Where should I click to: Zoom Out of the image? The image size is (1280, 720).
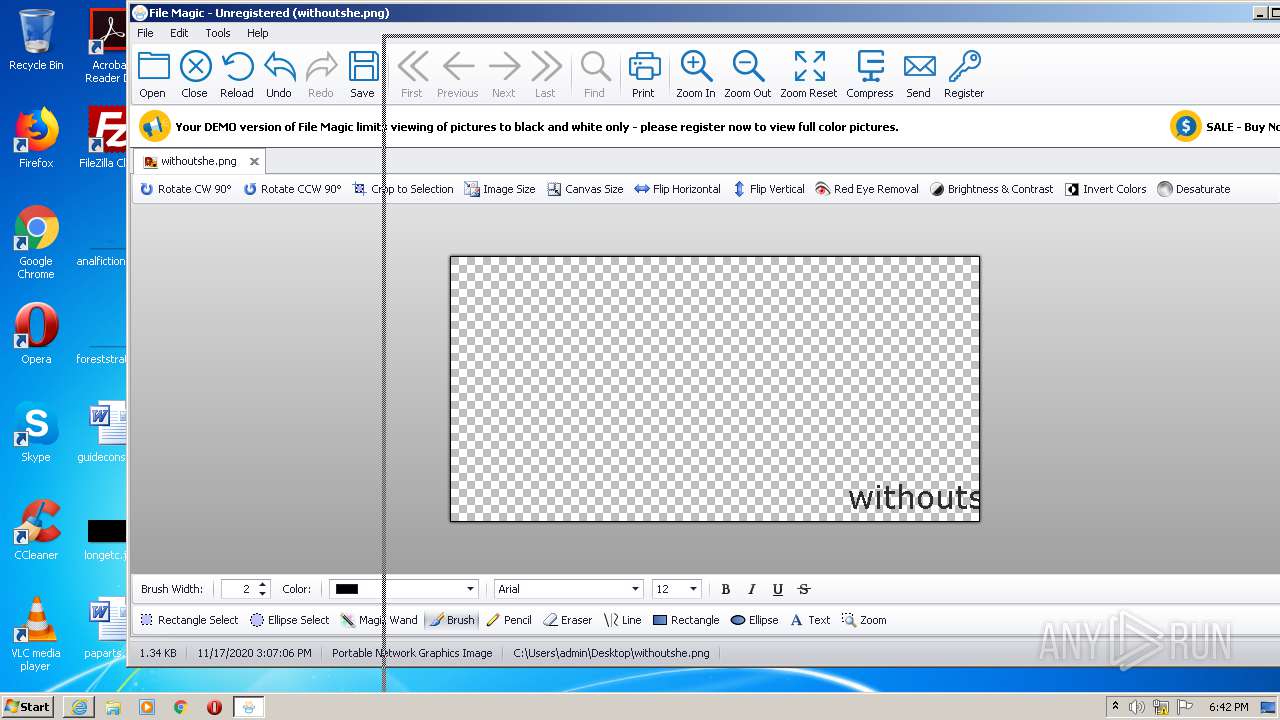[748, 75]
